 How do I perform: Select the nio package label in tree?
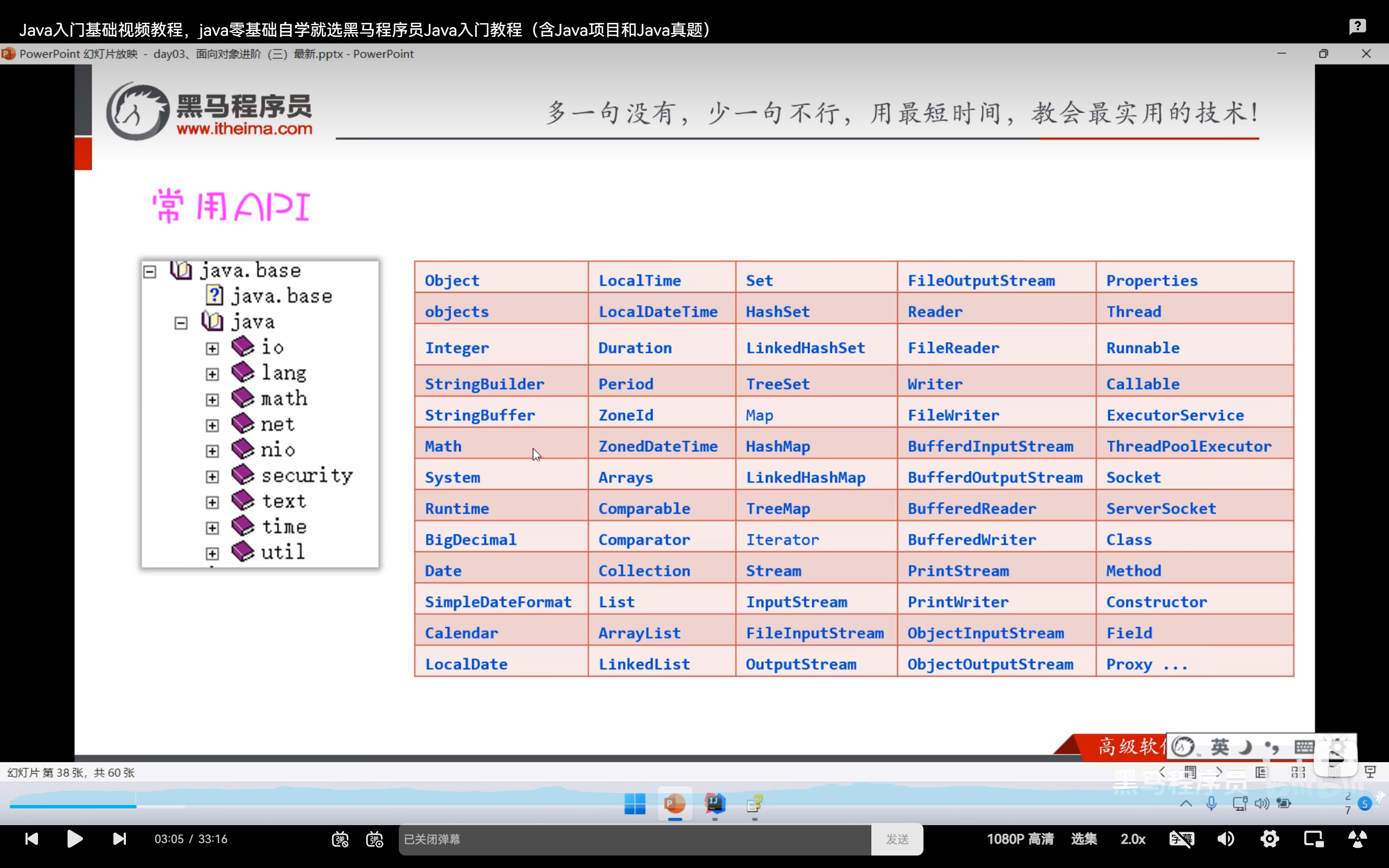pyautogui.click(x=278, y=450)
